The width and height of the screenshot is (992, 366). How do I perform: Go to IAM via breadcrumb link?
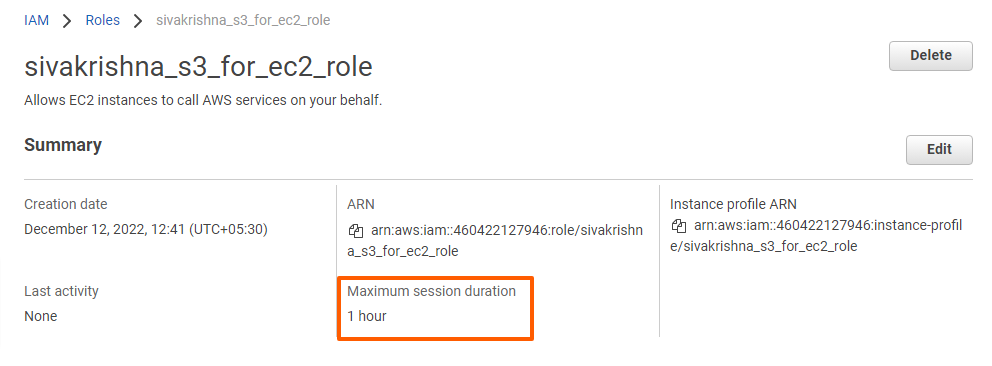(x=36, y=20)
